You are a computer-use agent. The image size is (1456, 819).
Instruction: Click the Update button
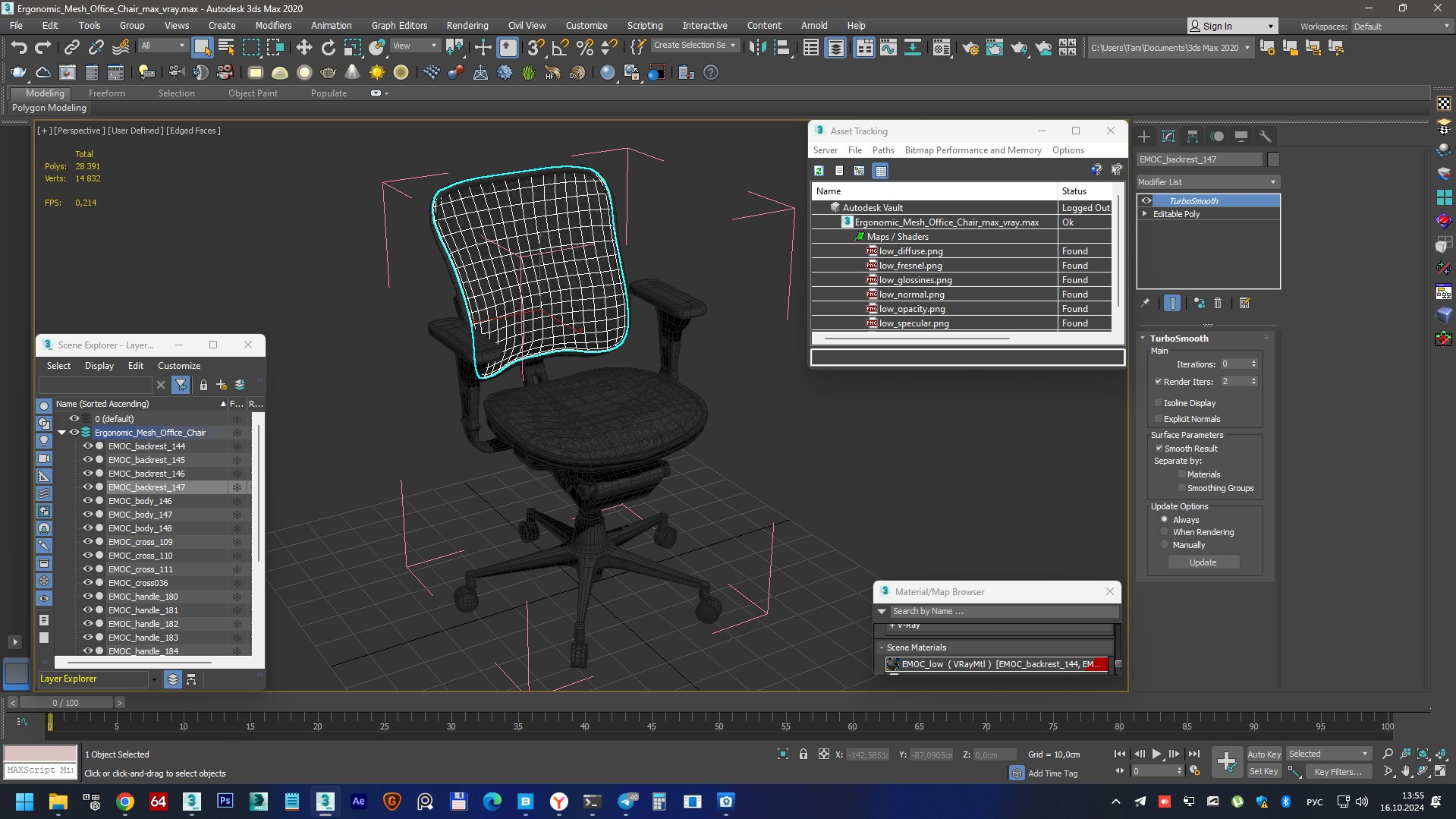1203,562
